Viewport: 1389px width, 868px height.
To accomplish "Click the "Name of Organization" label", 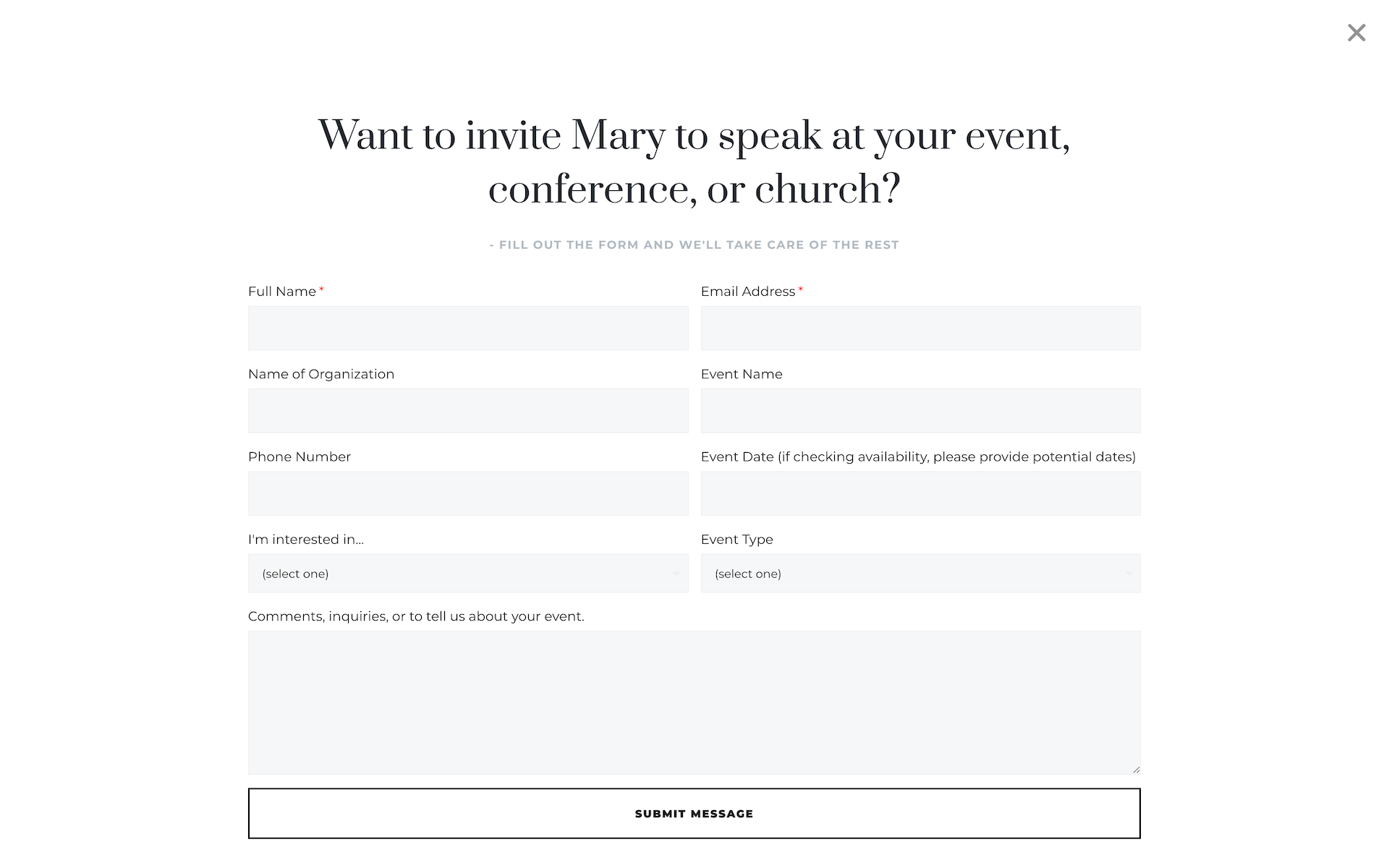I will (321, 374).
